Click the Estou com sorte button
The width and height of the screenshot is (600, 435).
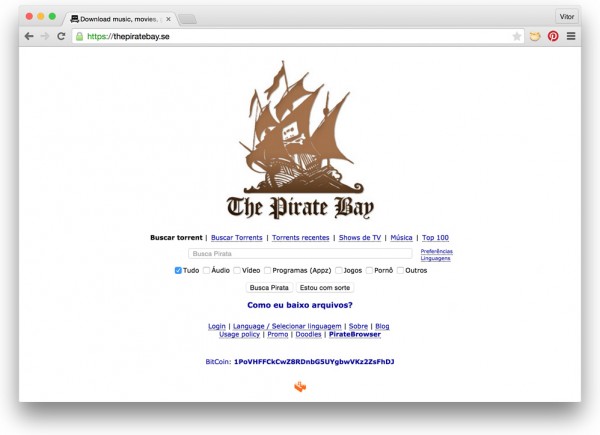pos(325,288)
